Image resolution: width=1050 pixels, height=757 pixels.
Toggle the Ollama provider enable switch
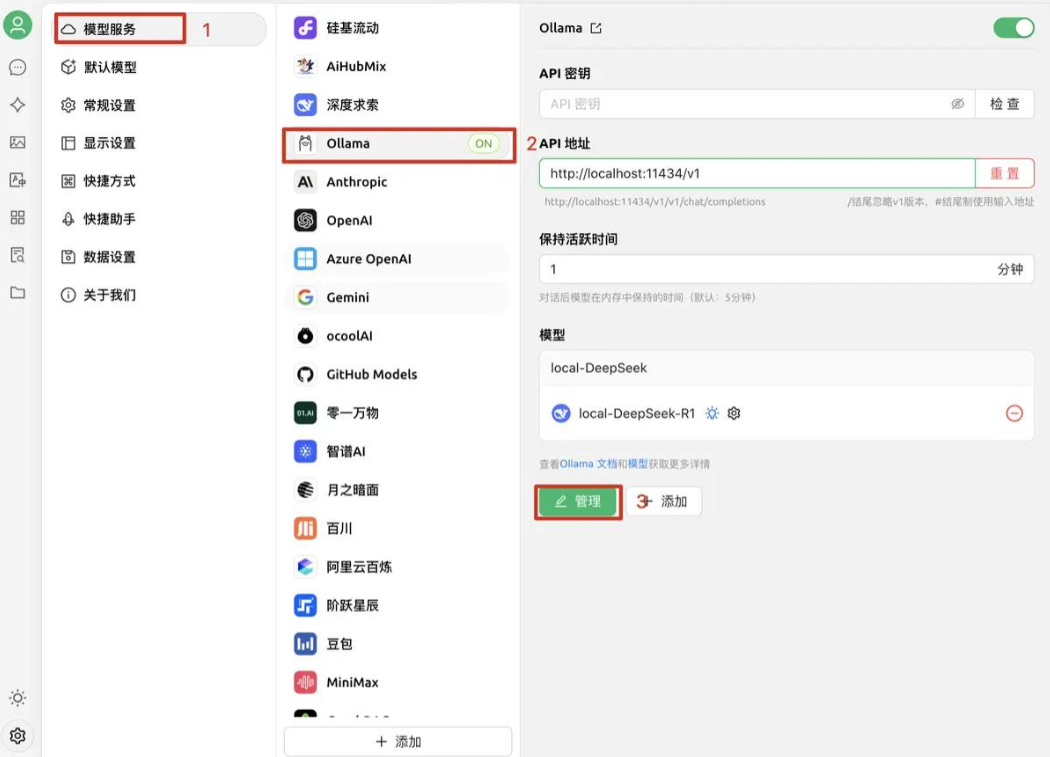pos(1013,28)
